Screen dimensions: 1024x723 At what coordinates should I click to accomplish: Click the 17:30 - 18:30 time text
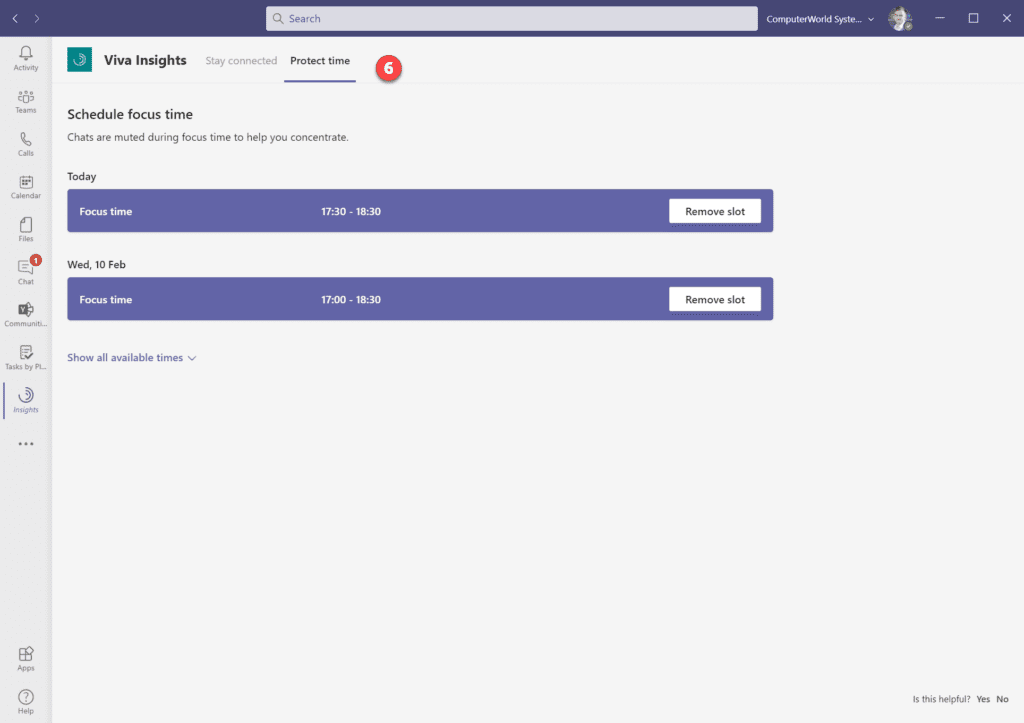pyautogui.click(x=351, y=211)
